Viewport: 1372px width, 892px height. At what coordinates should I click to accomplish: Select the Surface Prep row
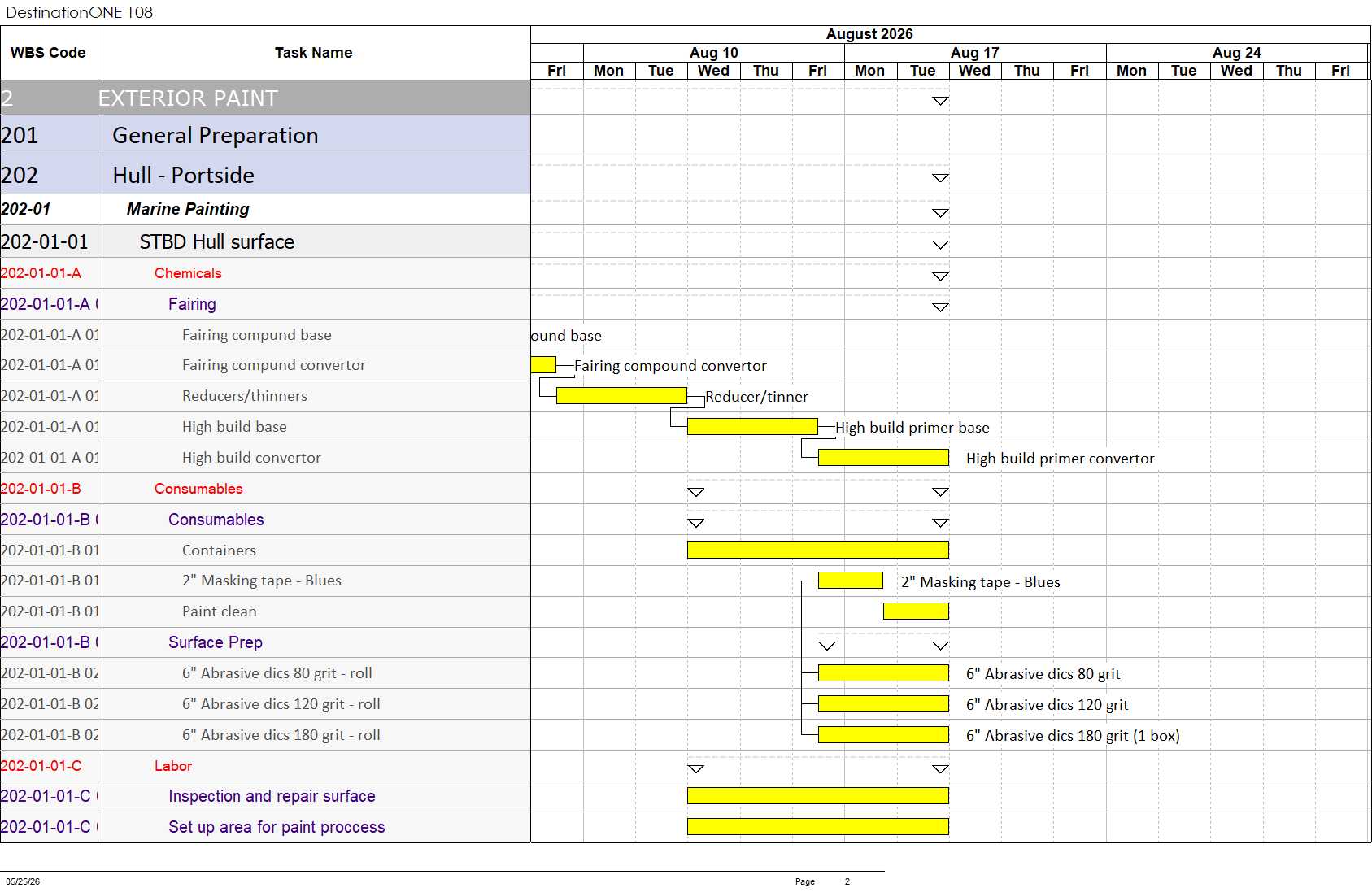click(x=265, y=642)
